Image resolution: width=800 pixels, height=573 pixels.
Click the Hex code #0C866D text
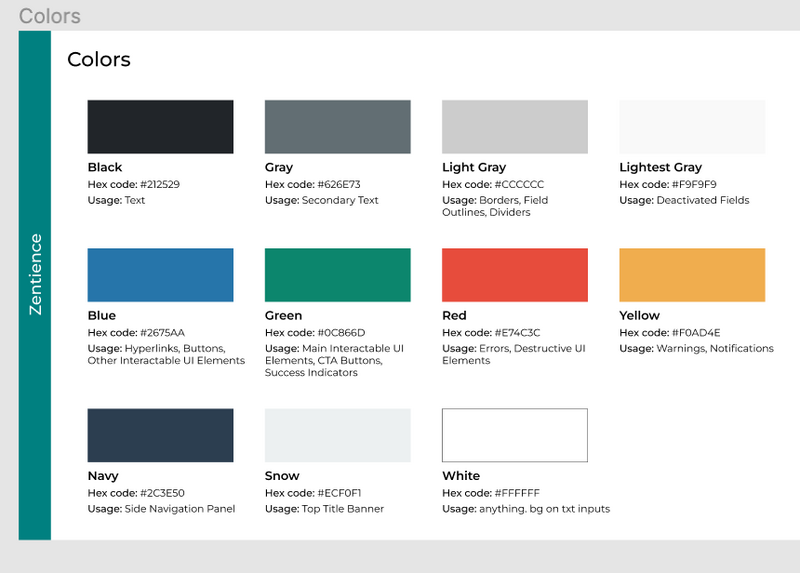315,333
